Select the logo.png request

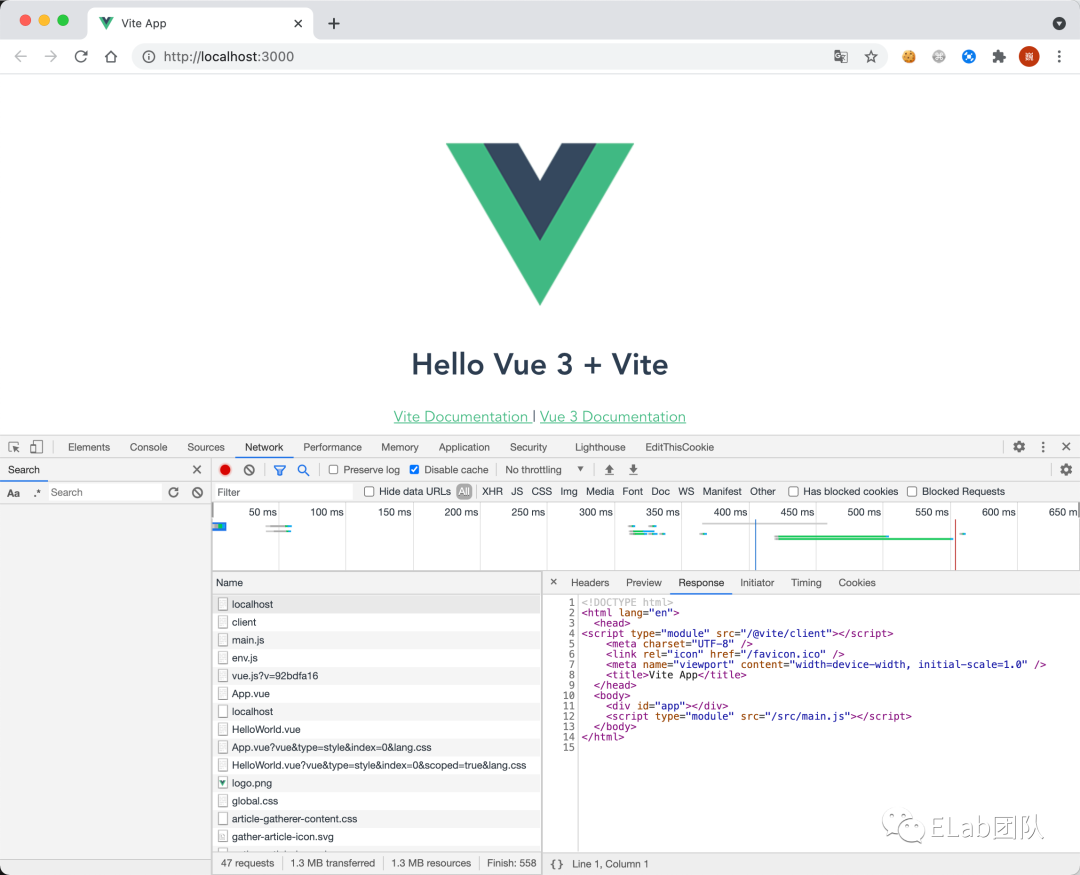377,783
